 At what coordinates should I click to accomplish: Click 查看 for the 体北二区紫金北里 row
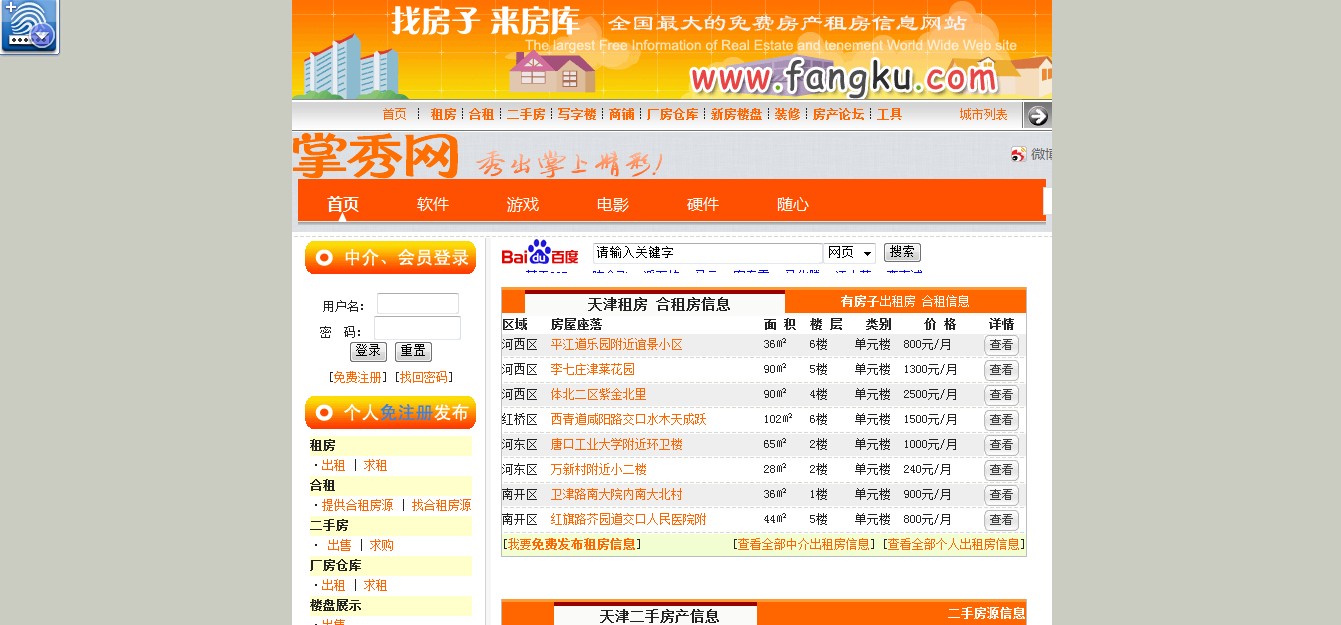click(1001, 395)
